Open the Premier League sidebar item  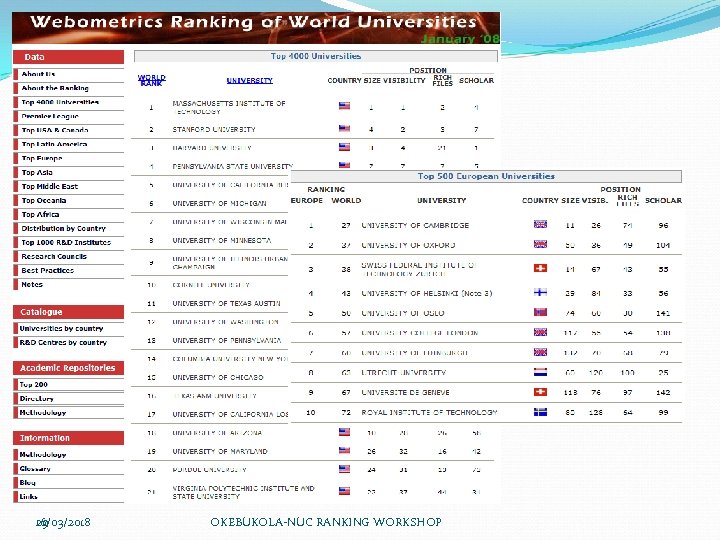[50, 116]
